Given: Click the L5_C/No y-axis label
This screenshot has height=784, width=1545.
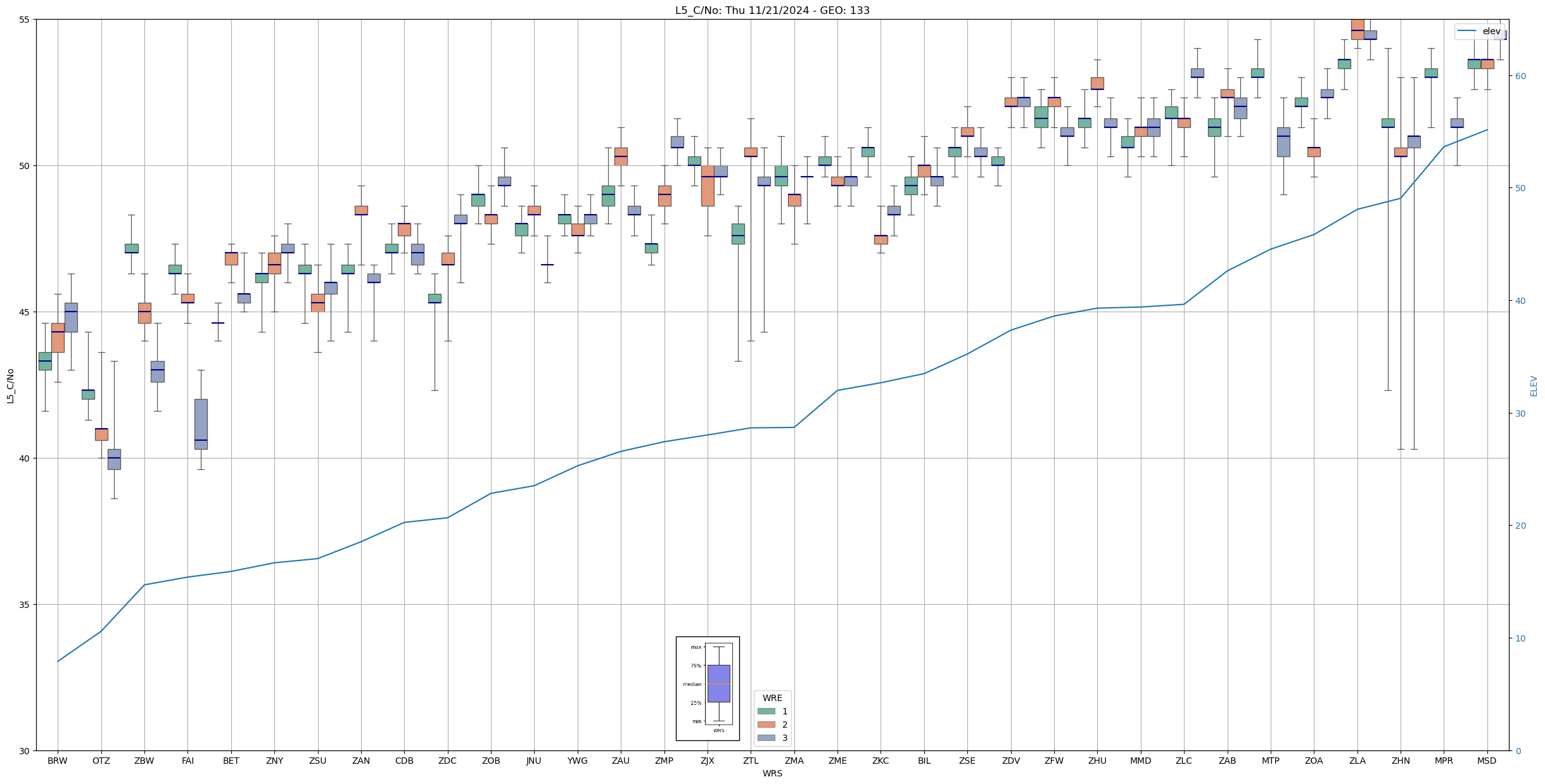Looking at the screenshot, I should tap(10, 386).
